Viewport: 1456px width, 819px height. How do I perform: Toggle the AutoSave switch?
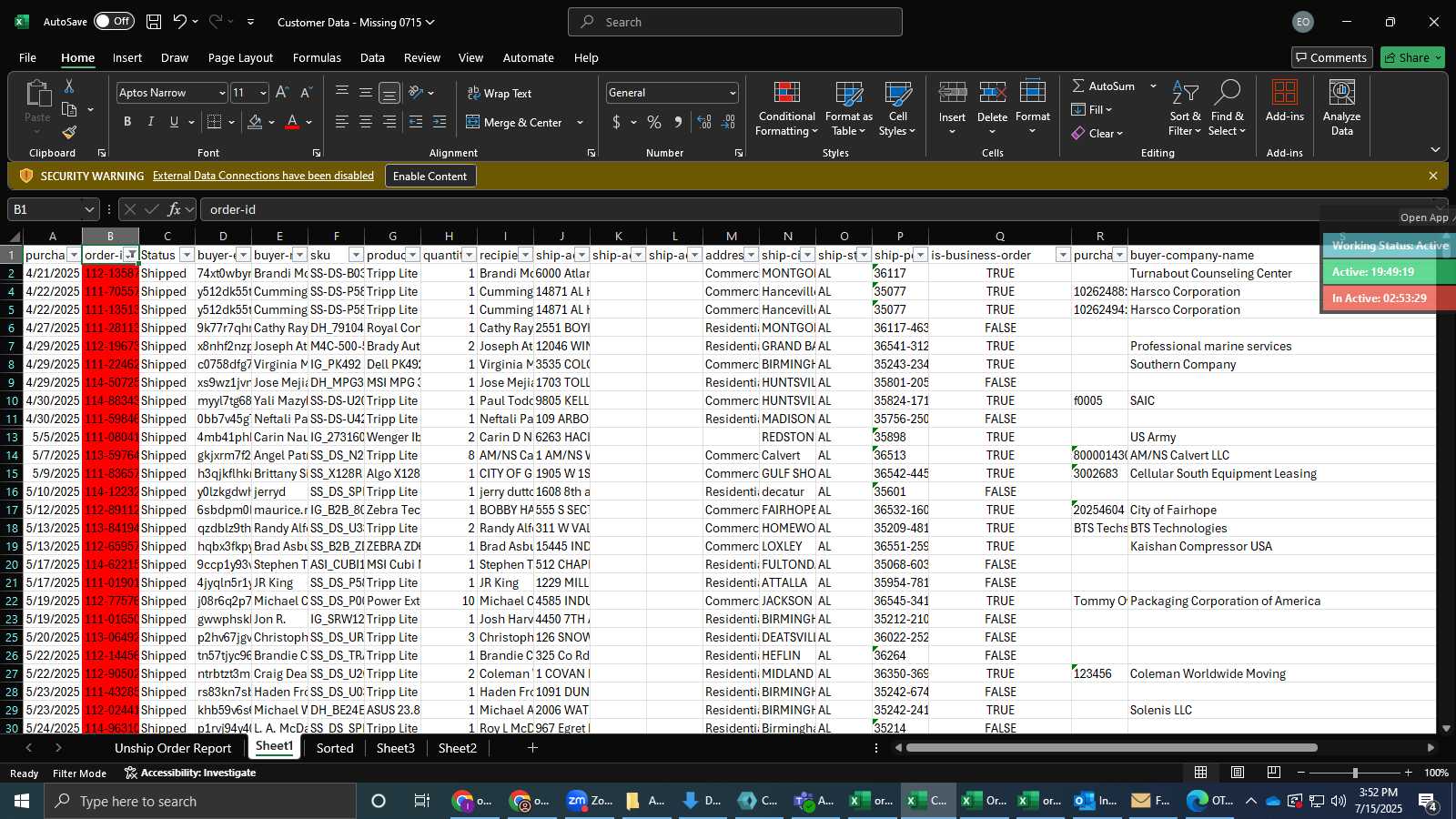[114, 21]
